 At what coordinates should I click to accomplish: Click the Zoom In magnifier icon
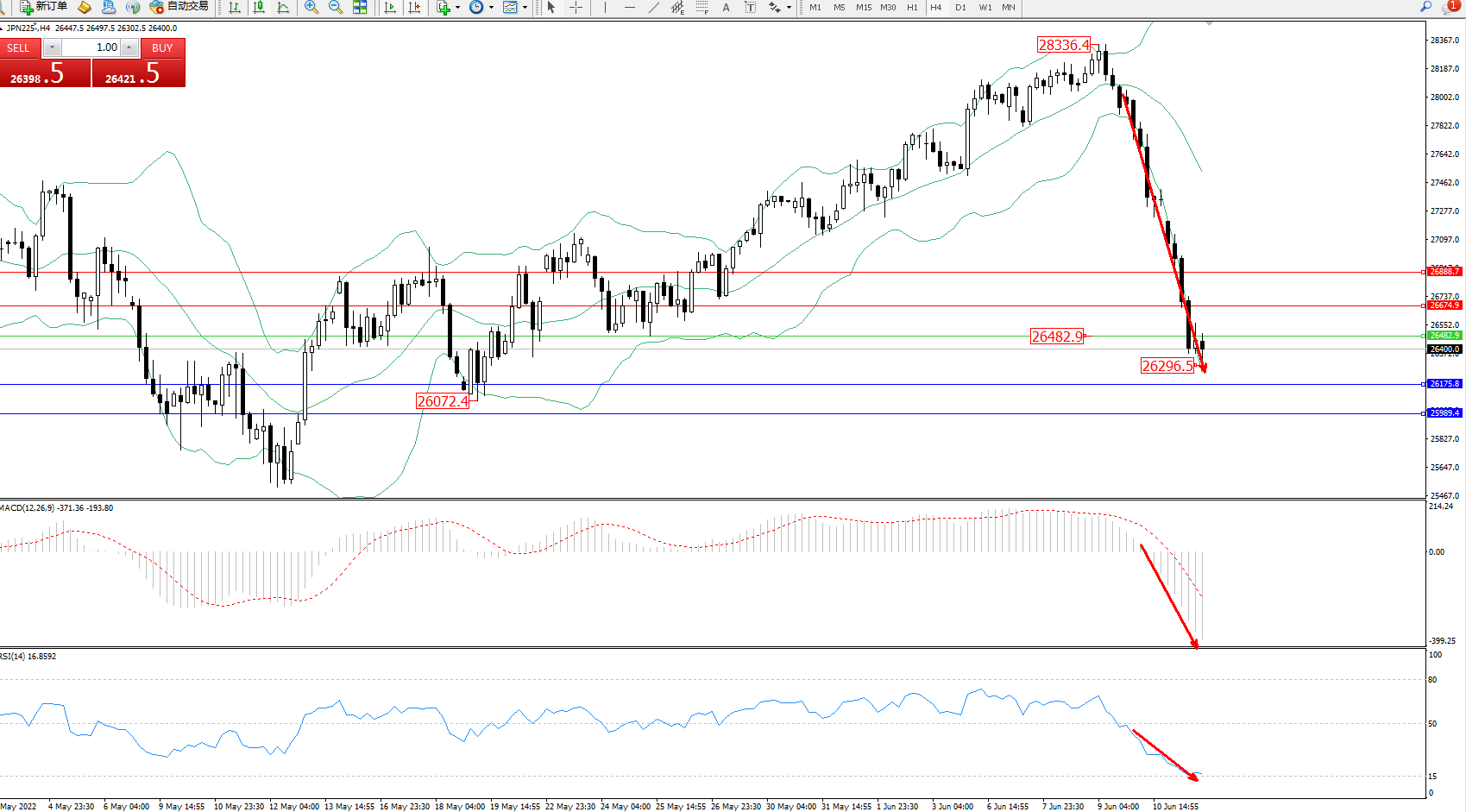point(311,7)
